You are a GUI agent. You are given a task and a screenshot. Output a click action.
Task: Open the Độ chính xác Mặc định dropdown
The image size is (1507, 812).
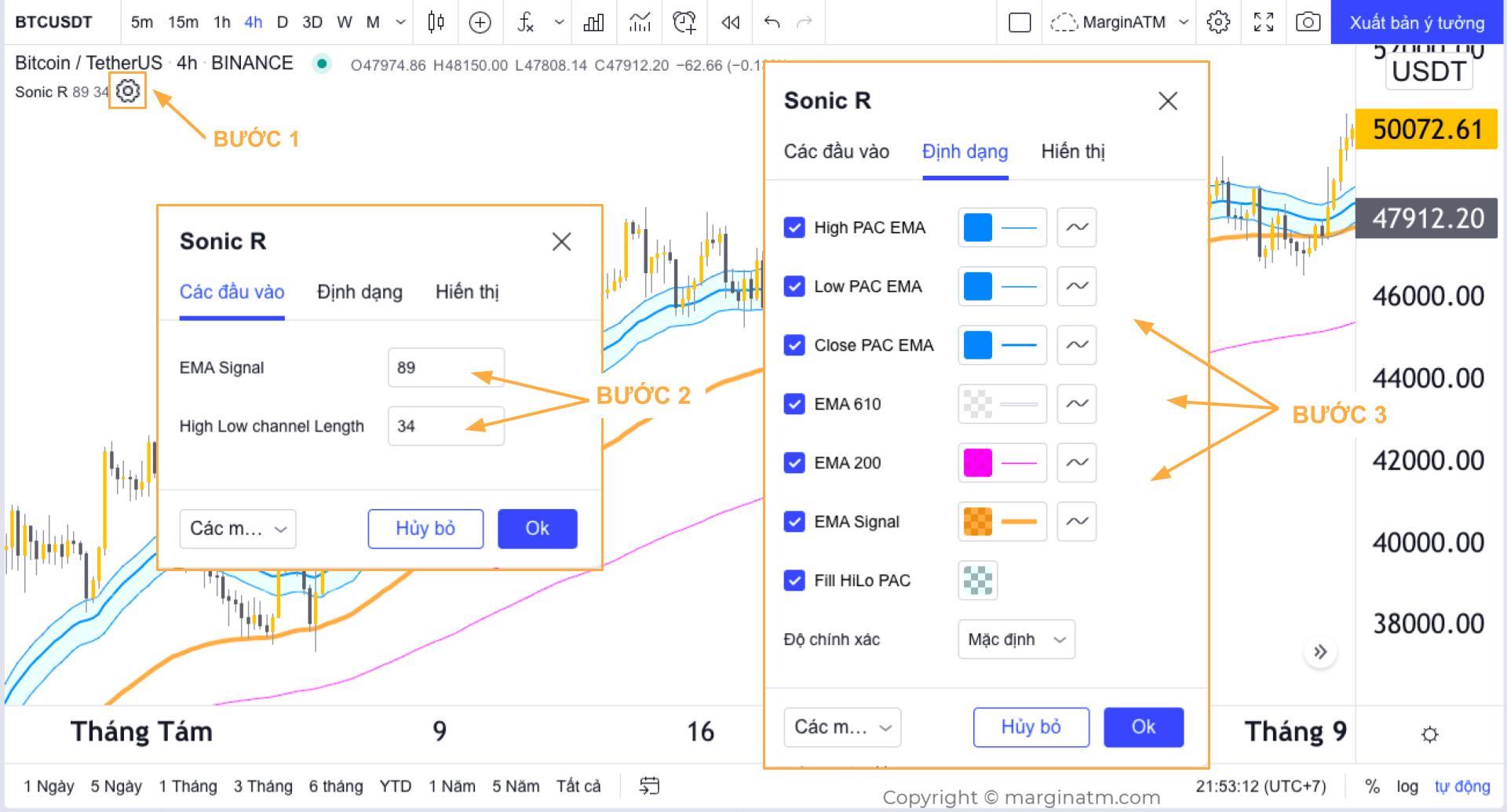pos(1016,639)
